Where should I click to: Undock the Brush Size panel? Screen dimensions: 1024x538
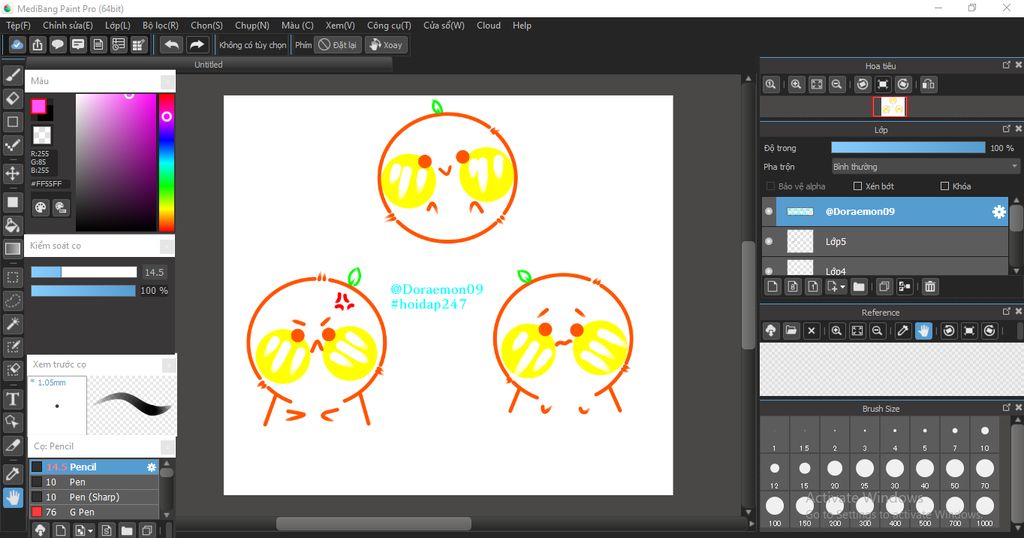coord(1006,407)
